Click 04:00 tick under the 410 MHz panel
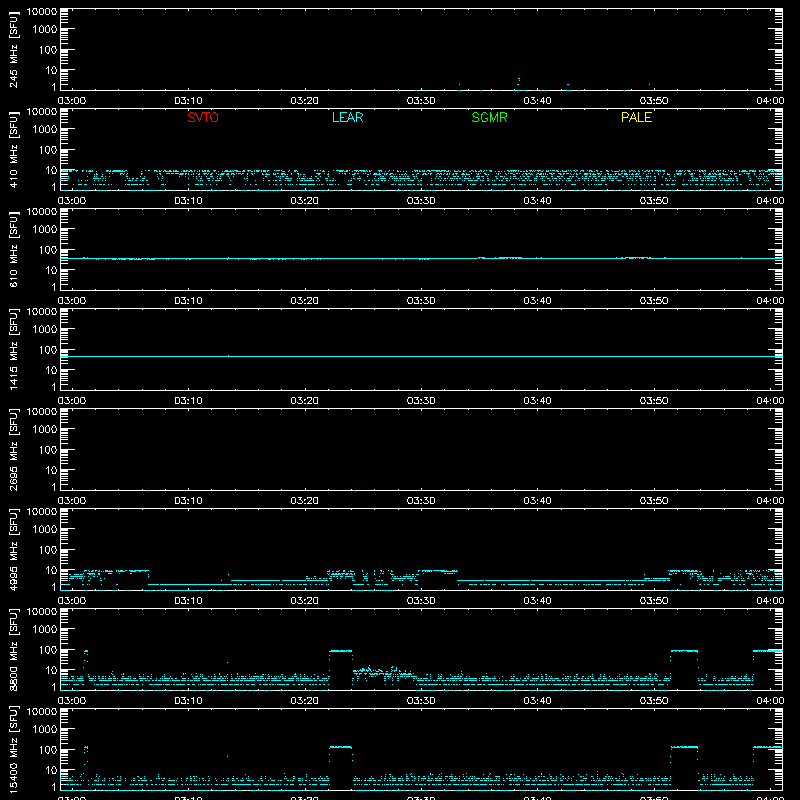The height and width of the screenshot is (800, 800). pyautogui.click(x=770, y=201)
